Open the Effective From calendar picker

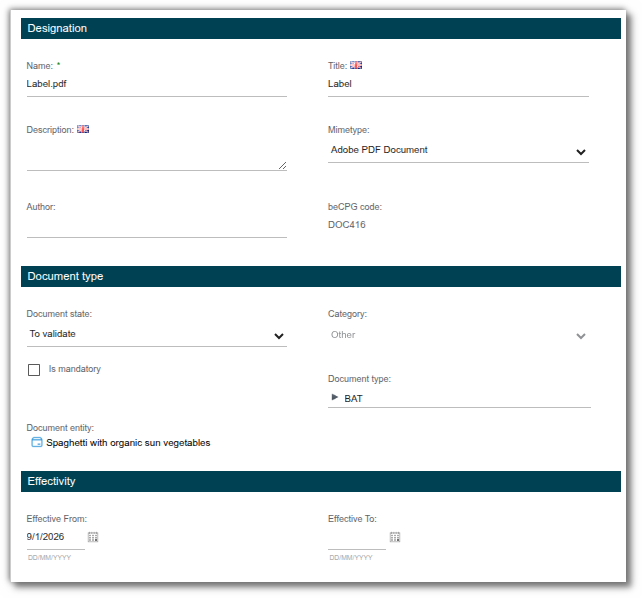(x=93, y=537)
